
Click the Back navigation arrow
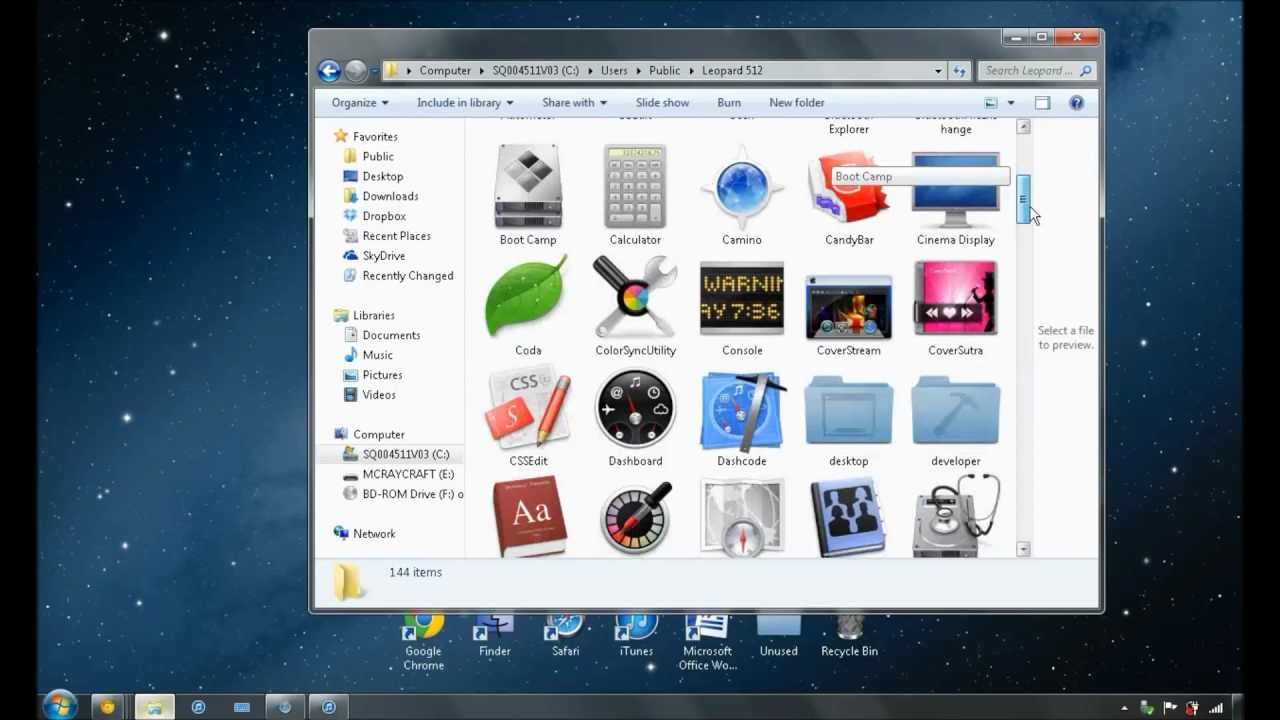[328, 70]
